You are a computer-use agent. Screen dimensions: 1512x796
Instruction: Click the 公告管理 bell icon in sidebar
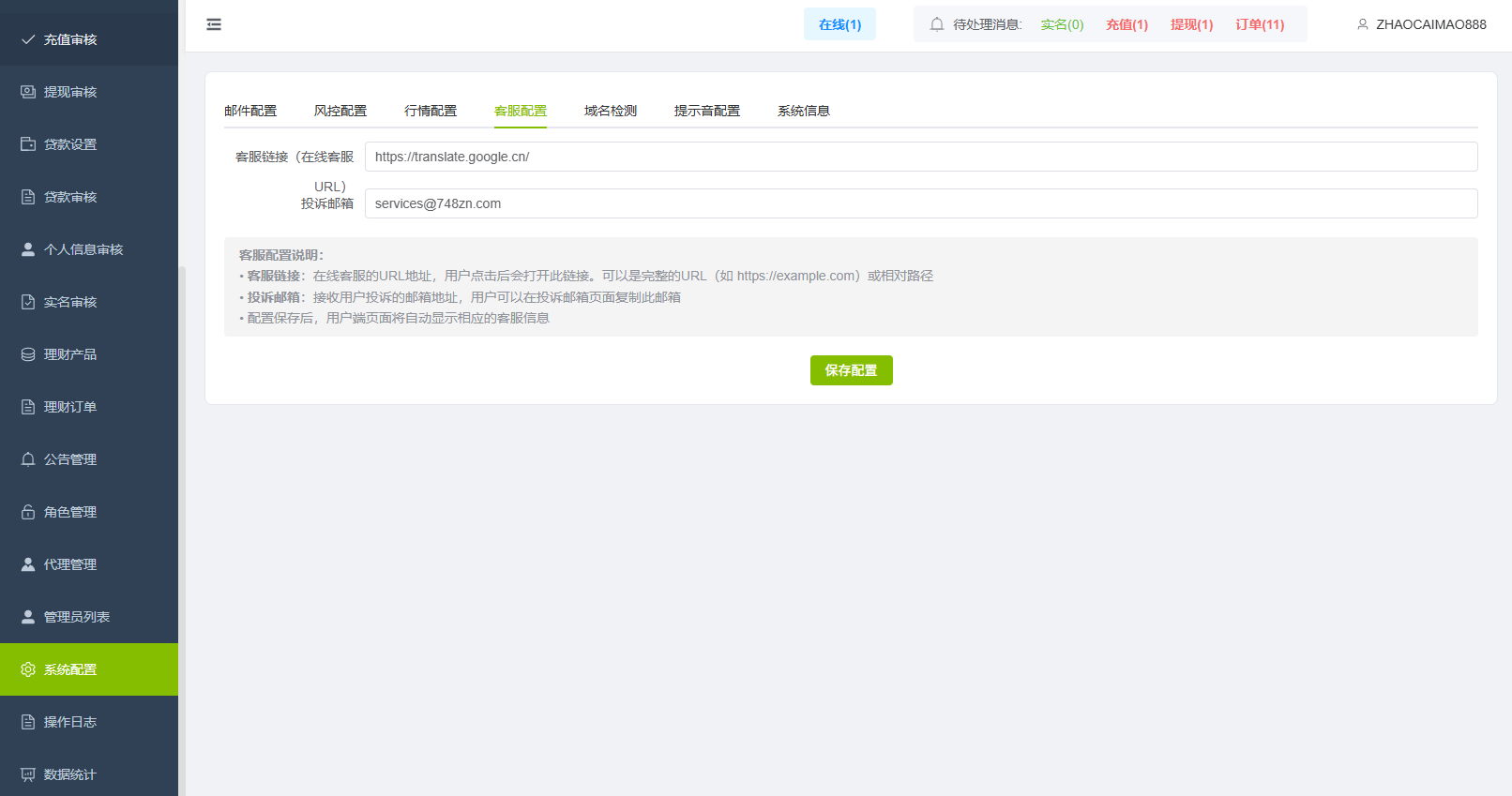tap(28, 459)
